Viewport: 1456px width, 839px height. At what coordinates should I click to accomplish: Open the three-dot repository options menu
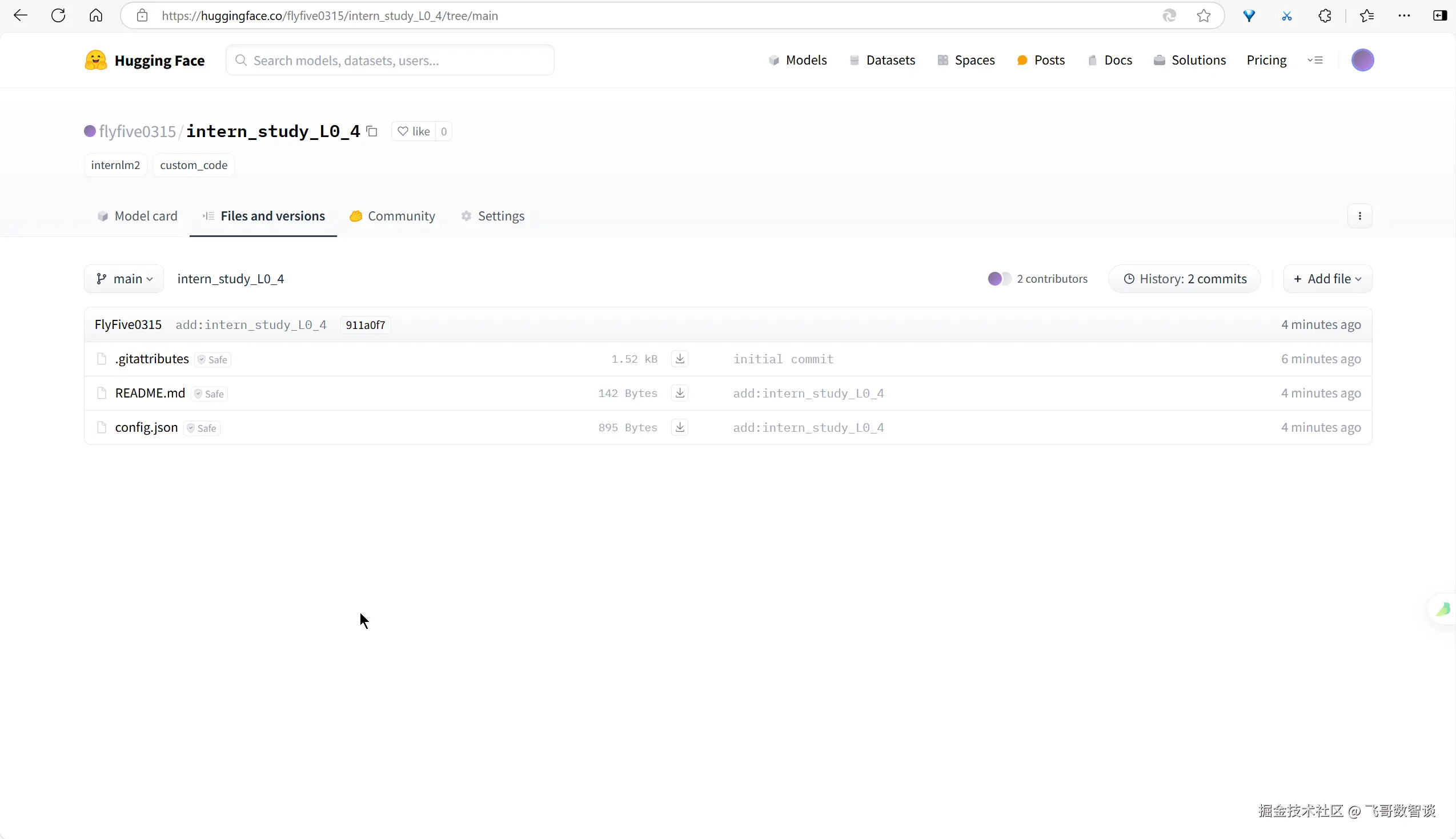tap(1360, 216)
